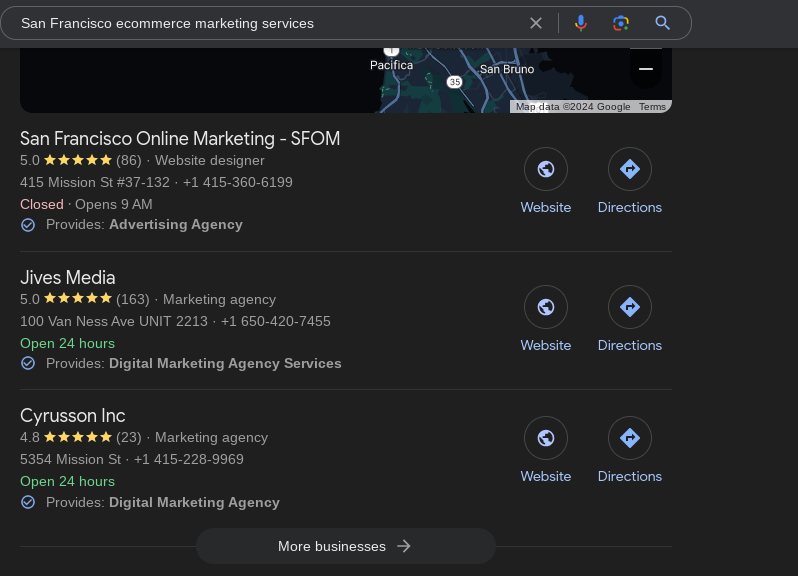The height and width of the screenshot is (576, 798).
Task: Open the Jives Media listing title
Action: click(x=68, y=277)
